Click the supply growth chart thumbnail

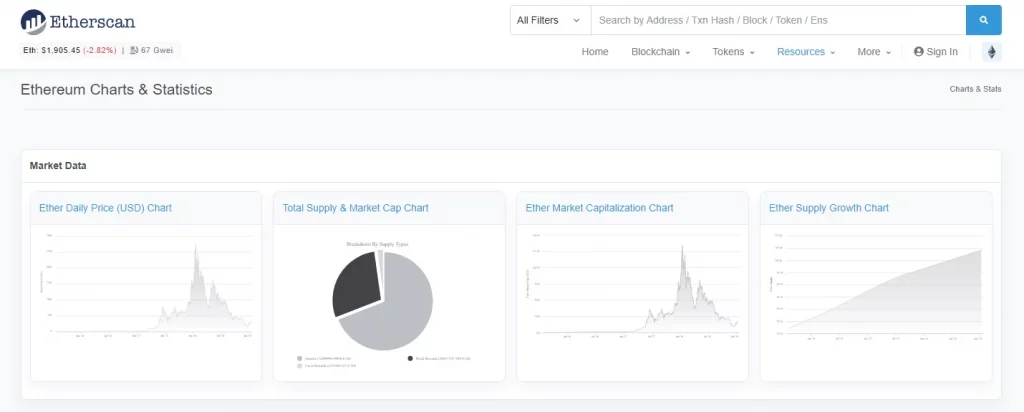pos(875,290)
